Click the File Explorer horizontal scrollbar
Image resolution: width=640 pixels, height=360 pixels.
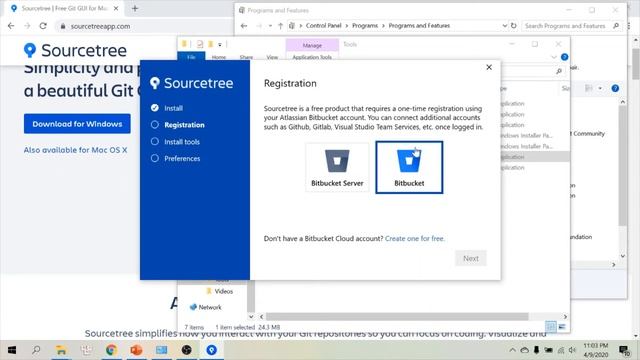pyautogui.click(x=397, y=317)
